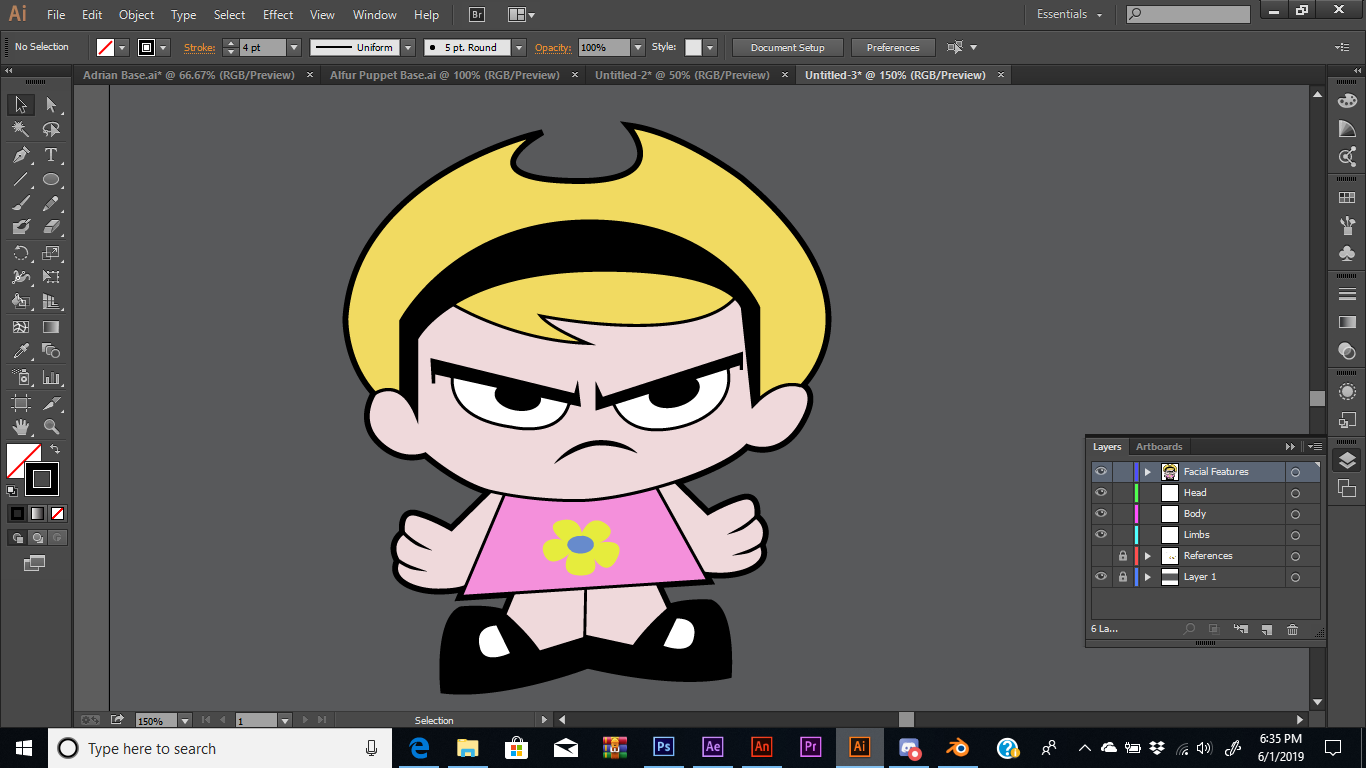Select the Eraser tool

point(51,228)
